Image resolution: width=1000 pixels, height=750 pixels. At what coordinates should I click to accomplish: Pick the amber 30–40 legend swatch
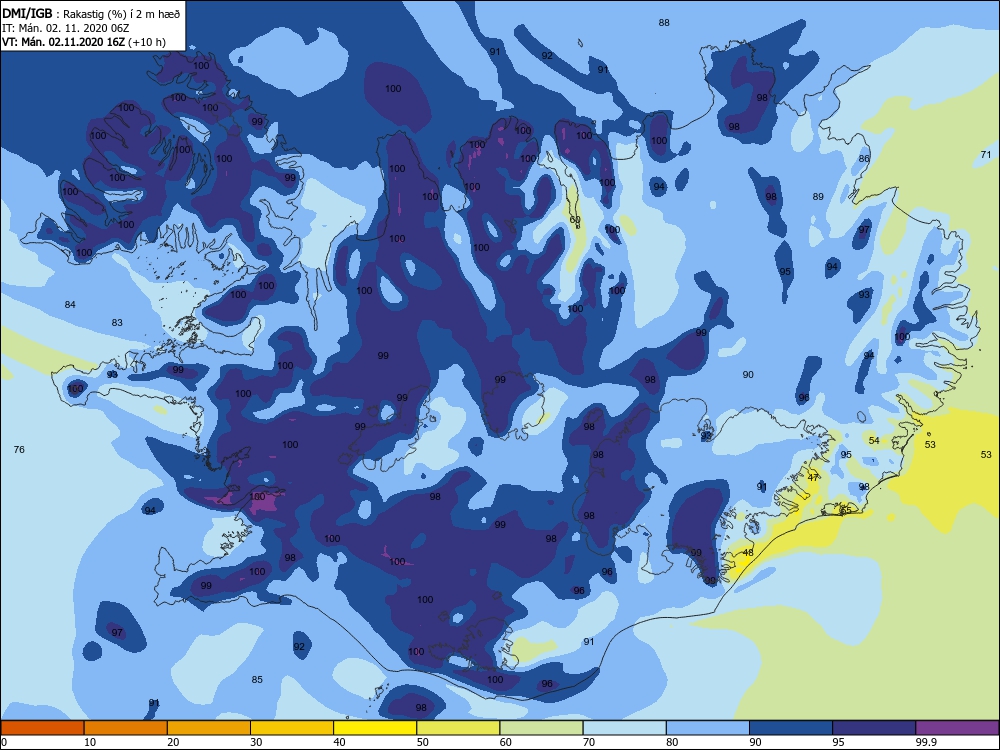292,728
